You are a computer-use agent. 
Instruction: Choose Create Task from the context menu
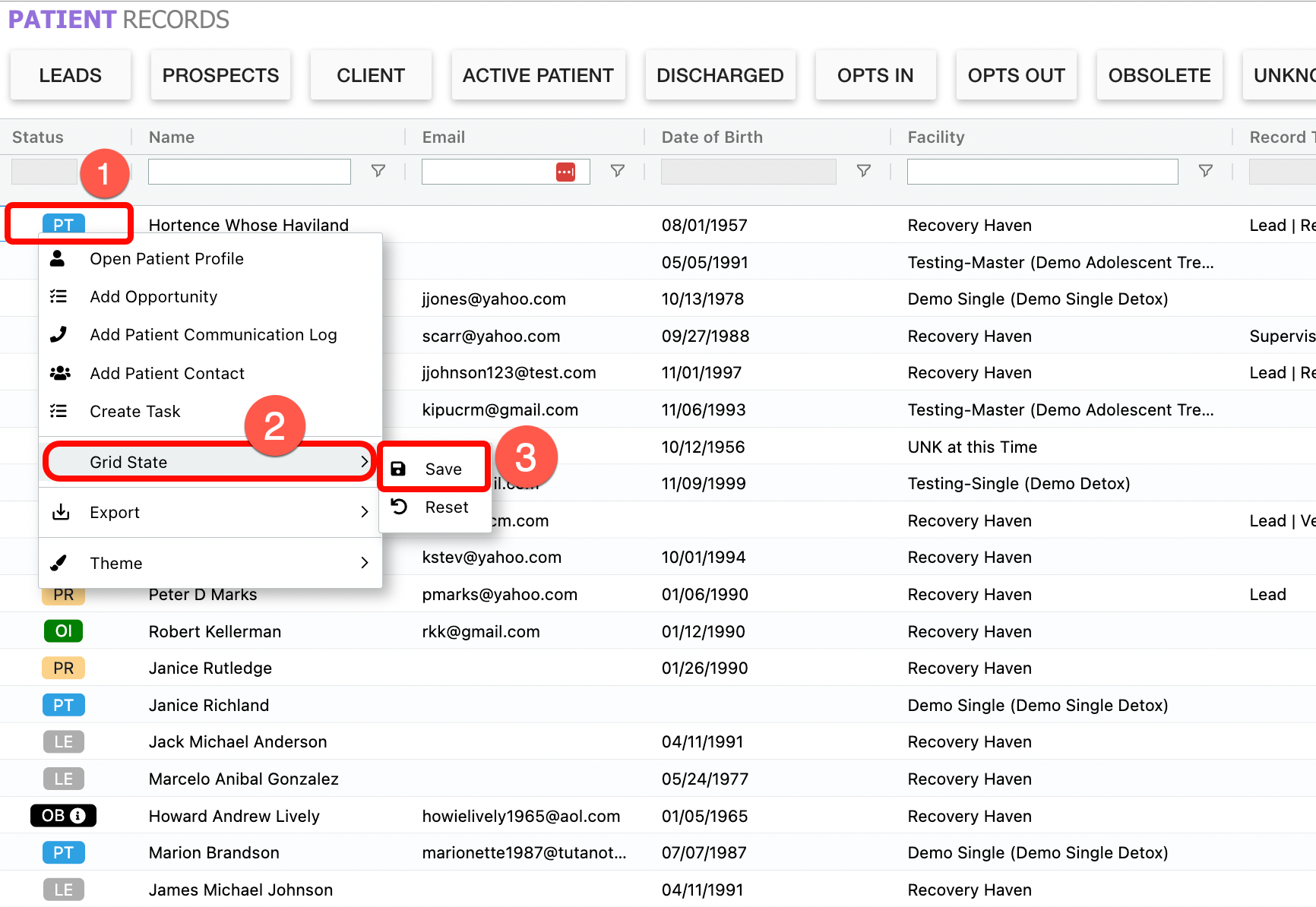coord(134,411)
